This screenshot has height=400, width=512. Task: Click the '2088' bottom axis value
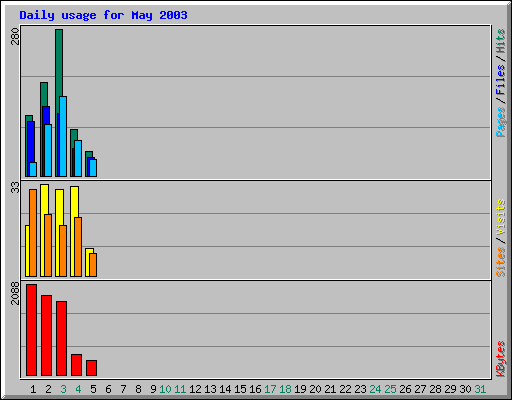tap(15, 293)
